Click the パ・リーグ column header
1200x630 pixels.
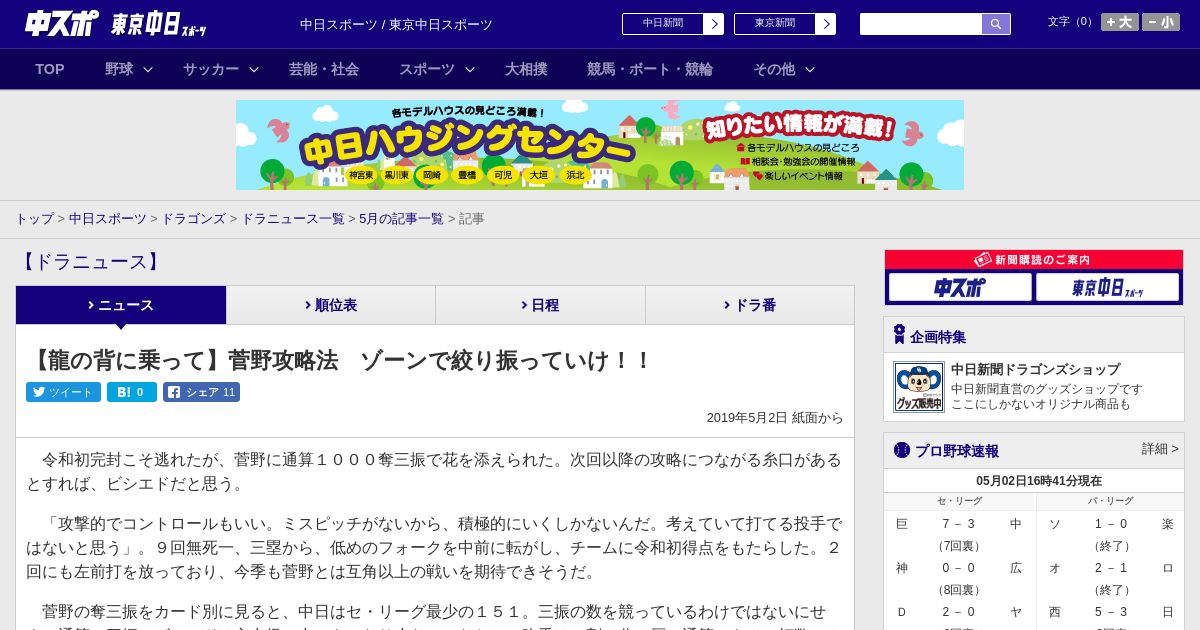pos(1111,501)
